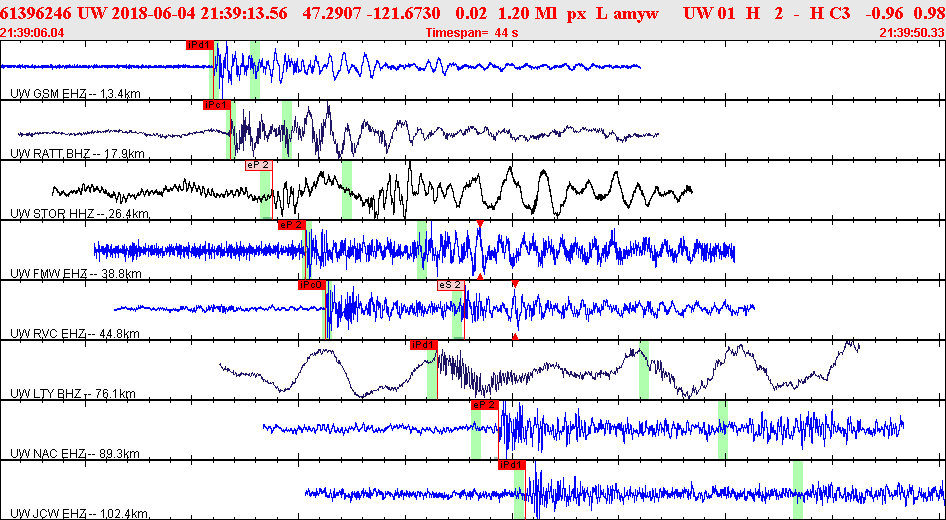Select the eS 2 pick label on RVC trace
The height and width of the screenshot is (520, 946).
tap(451, 285)
